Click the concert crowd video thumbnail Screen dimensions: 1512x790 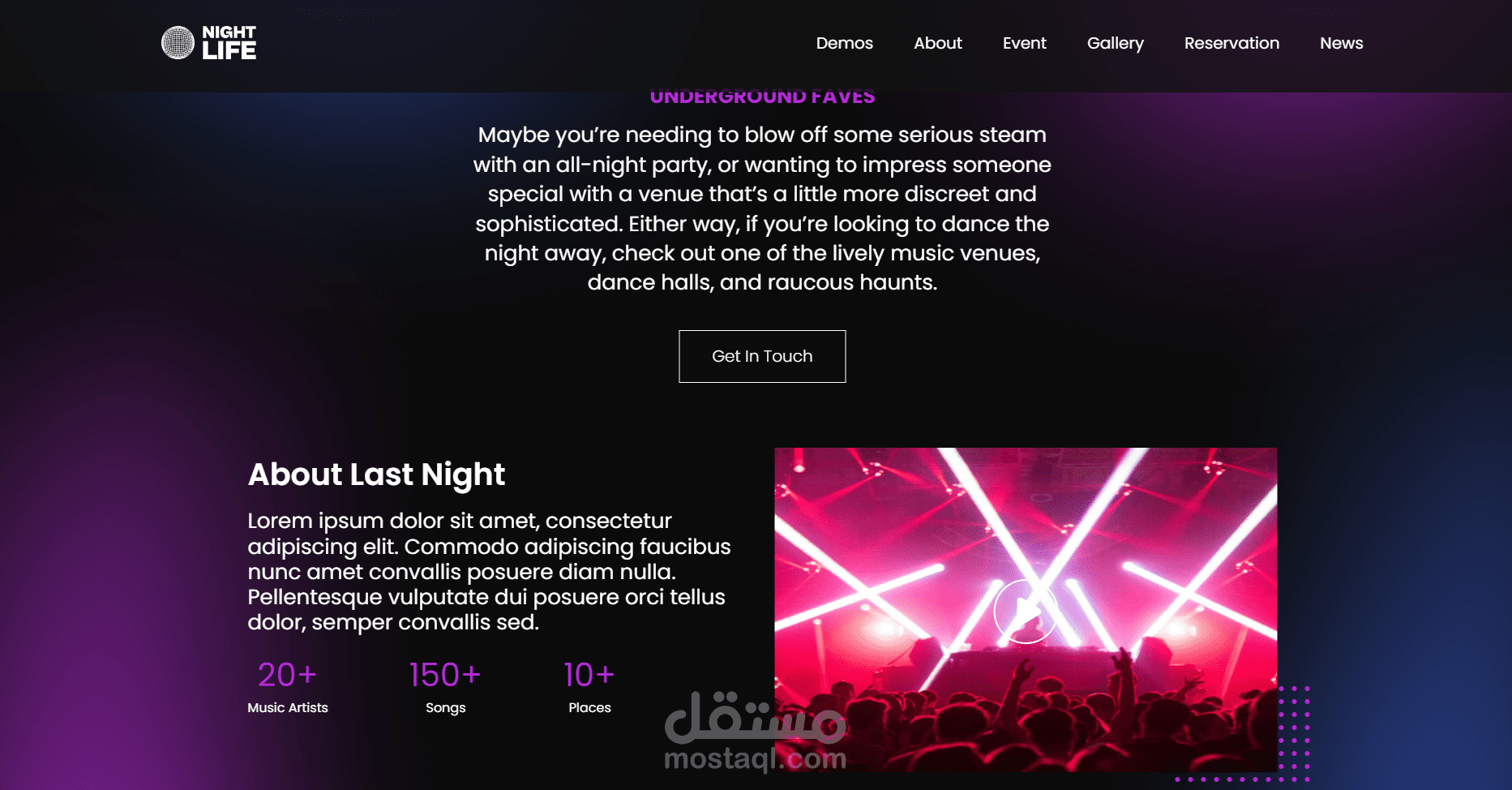pos(1026,609)
